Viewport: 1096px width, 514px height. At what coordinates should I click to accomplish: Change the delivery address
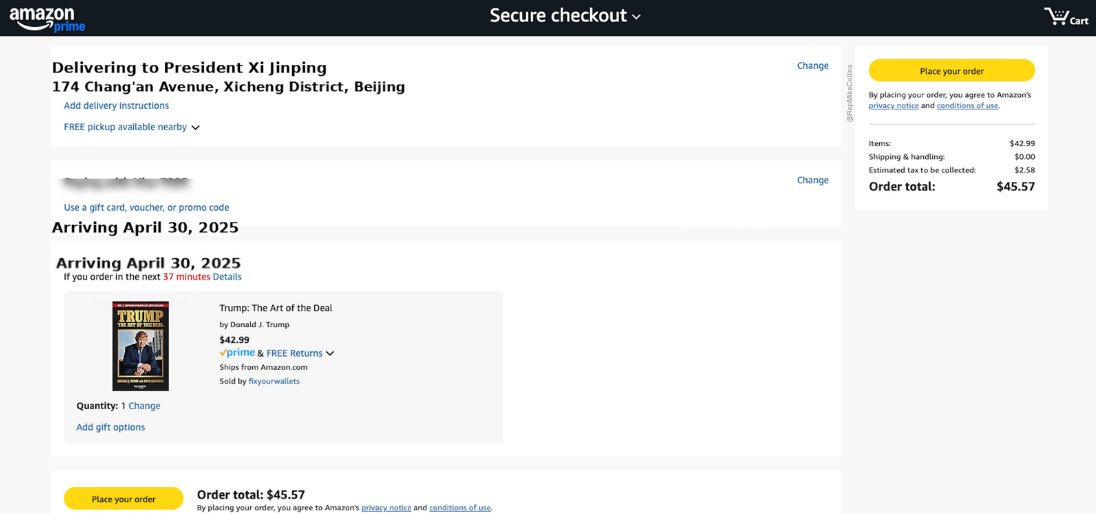(812, 66)
